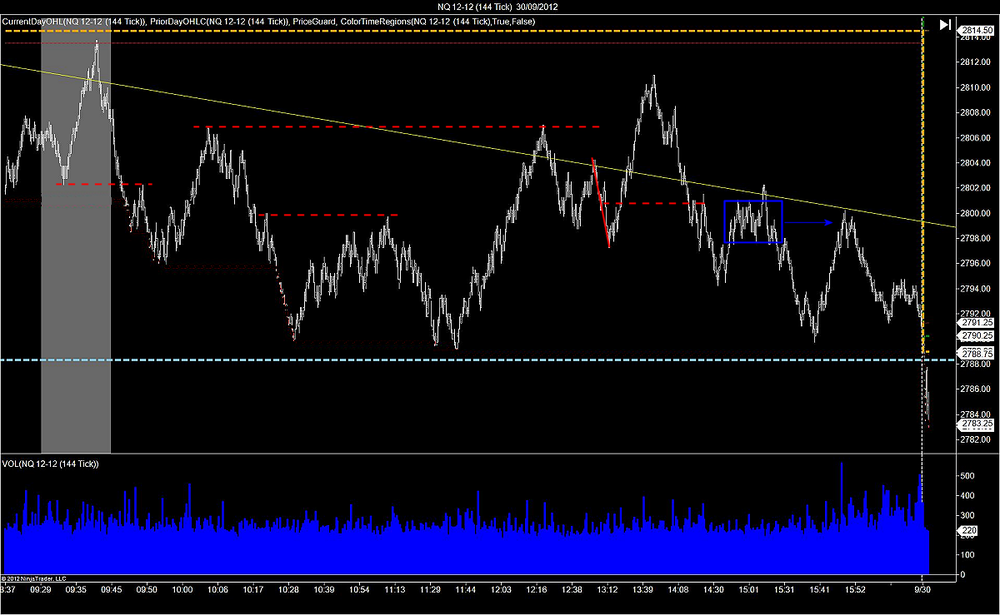Image resolution: width=1000 pixels, height=615 pixels.
Task: Click the 11:13 time axis label
Action: pyautogui.click(x=395, y=589)
